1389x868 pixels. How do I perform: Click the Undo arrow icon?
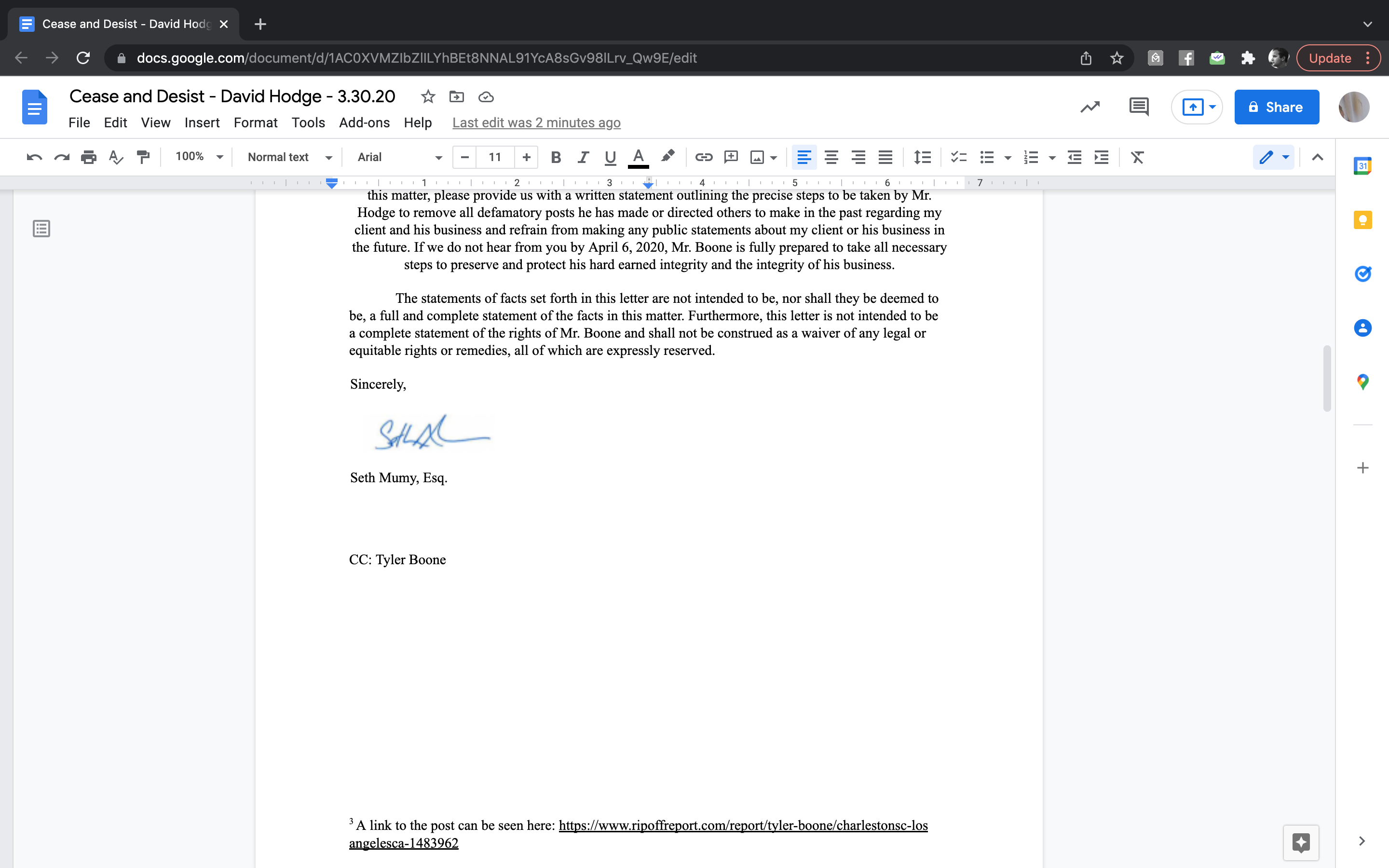(x=34, y=157)
